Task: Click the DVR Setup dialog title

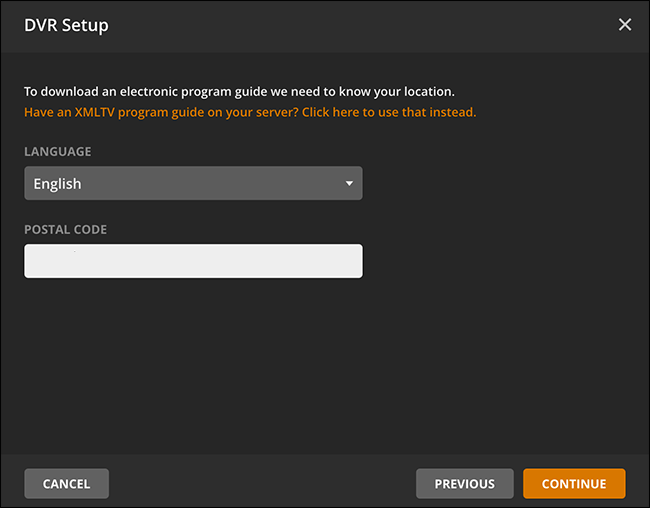Action: (66, 25)
